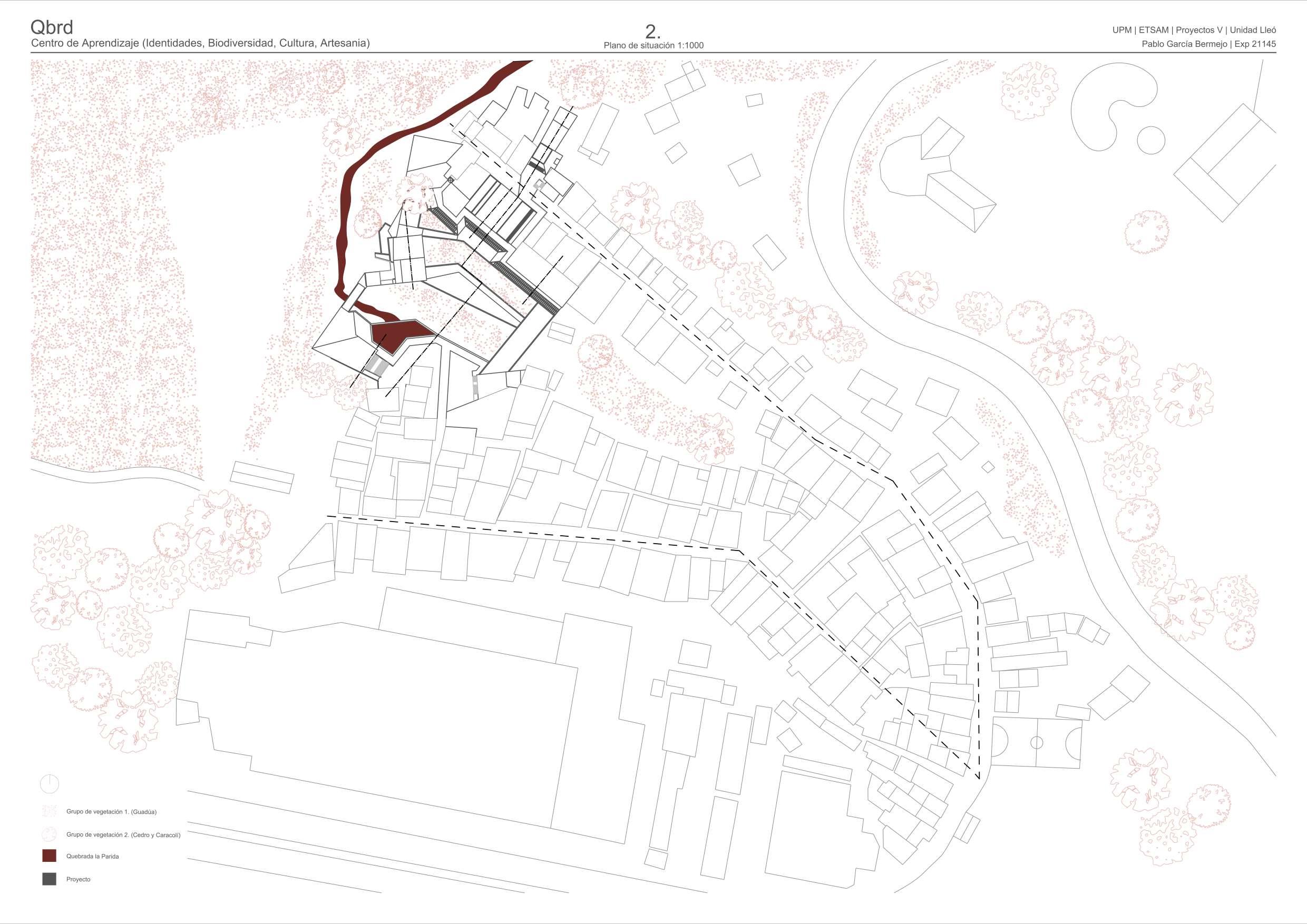Viewport: 1307px width, 924px height.
Task: Click "Plano de situación 1:1000" caption
Action: 653,45
